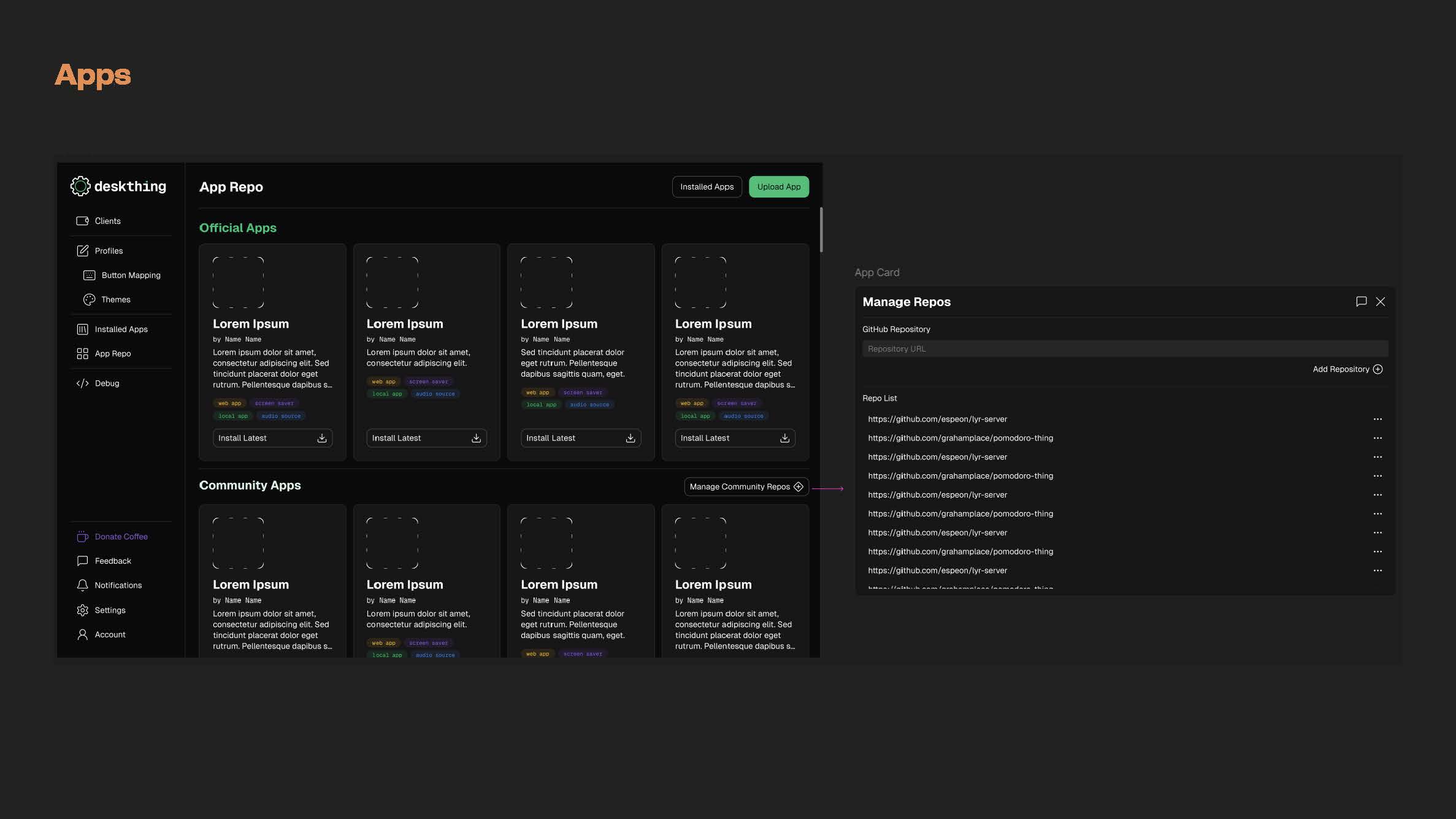The image size is (1456, 819).
Task: Open Account user icon
Action: (x=82, y=635)
